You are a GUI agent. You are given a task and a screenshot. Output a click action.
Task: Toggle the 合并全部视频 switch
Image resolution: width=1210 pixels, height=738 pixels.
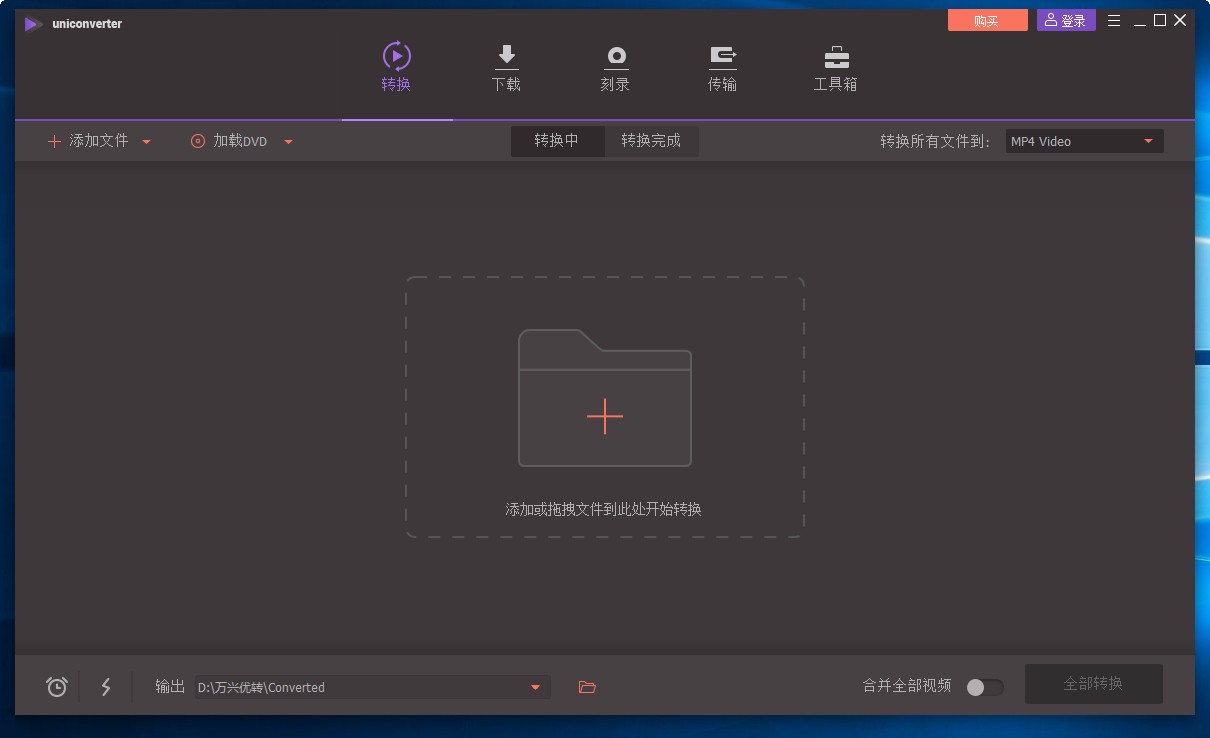tap(985, 687)
